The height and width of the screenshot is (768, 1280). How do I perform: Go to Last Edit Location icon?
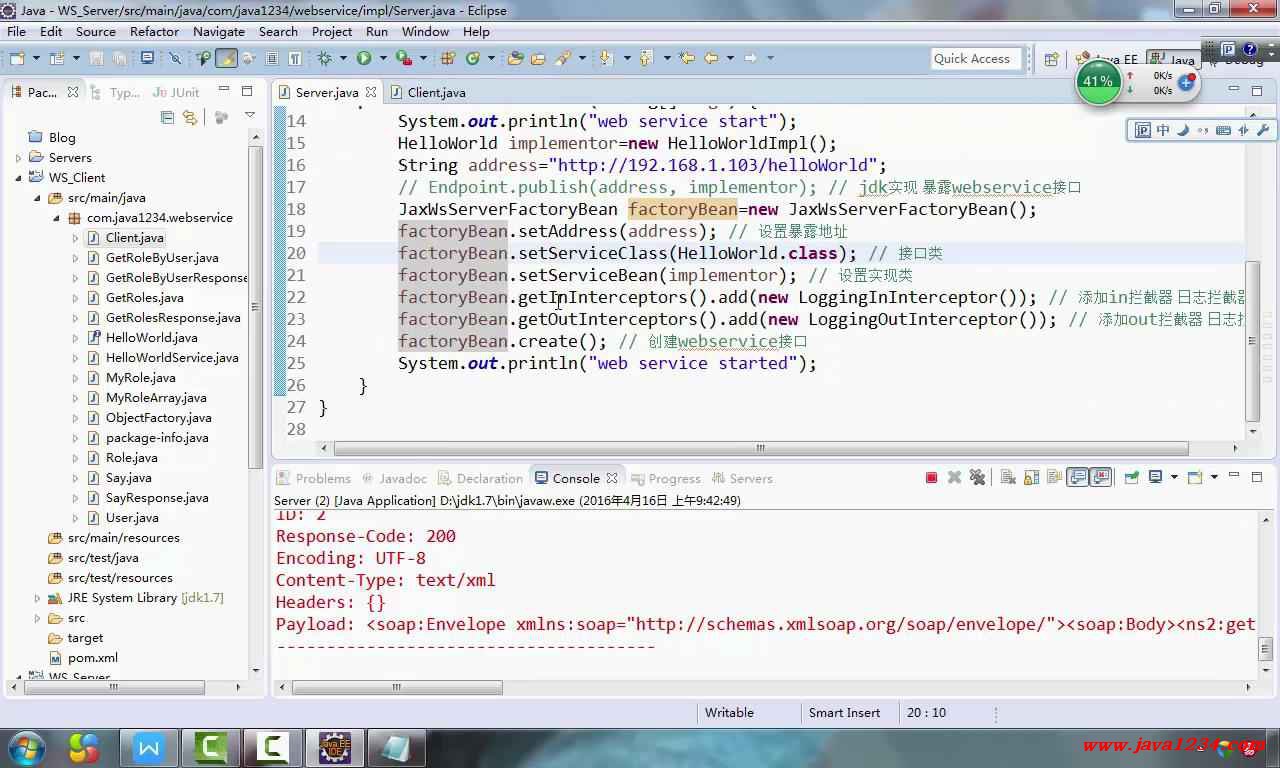(x=687, y=58)
